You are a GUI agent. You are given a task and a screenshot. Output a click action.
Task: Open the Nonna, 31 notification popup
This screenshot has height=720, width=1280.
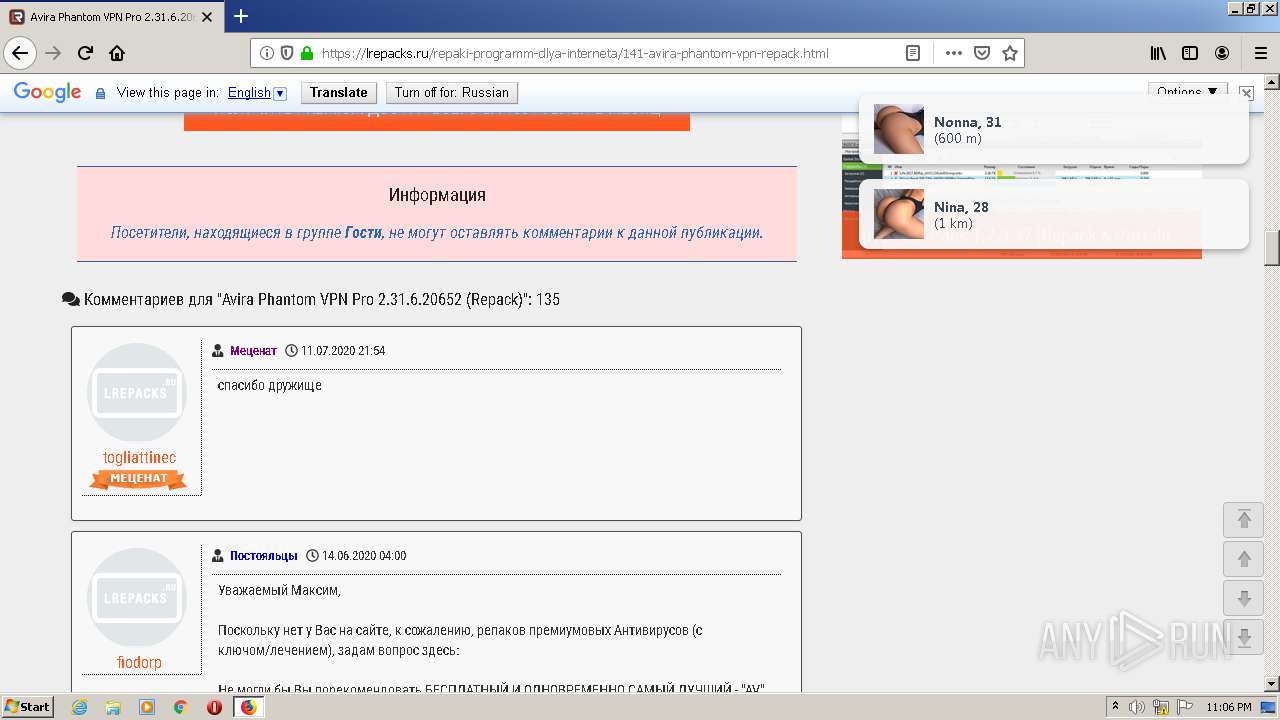(x=1054, y=129)
